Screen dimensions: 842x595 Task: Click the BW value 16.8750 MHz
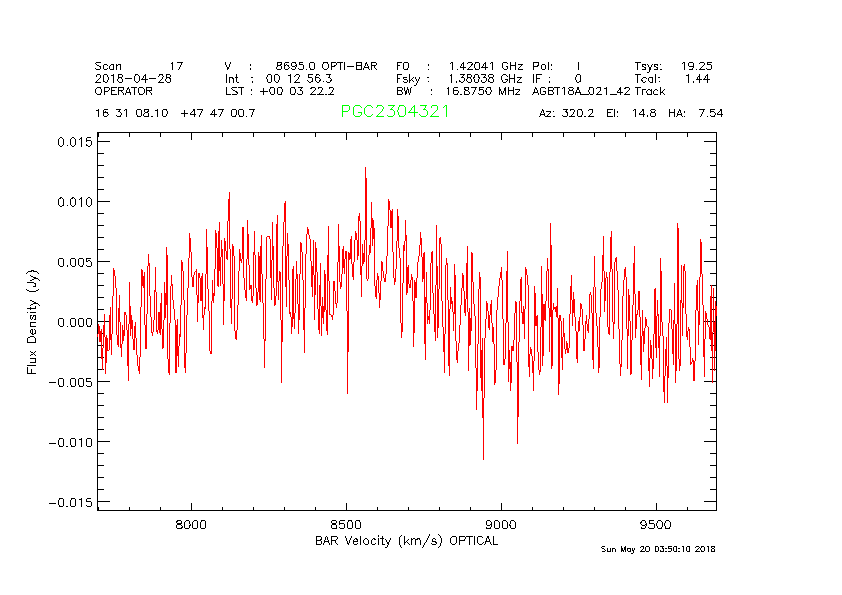pyautogui.click(x=484, y=90)
